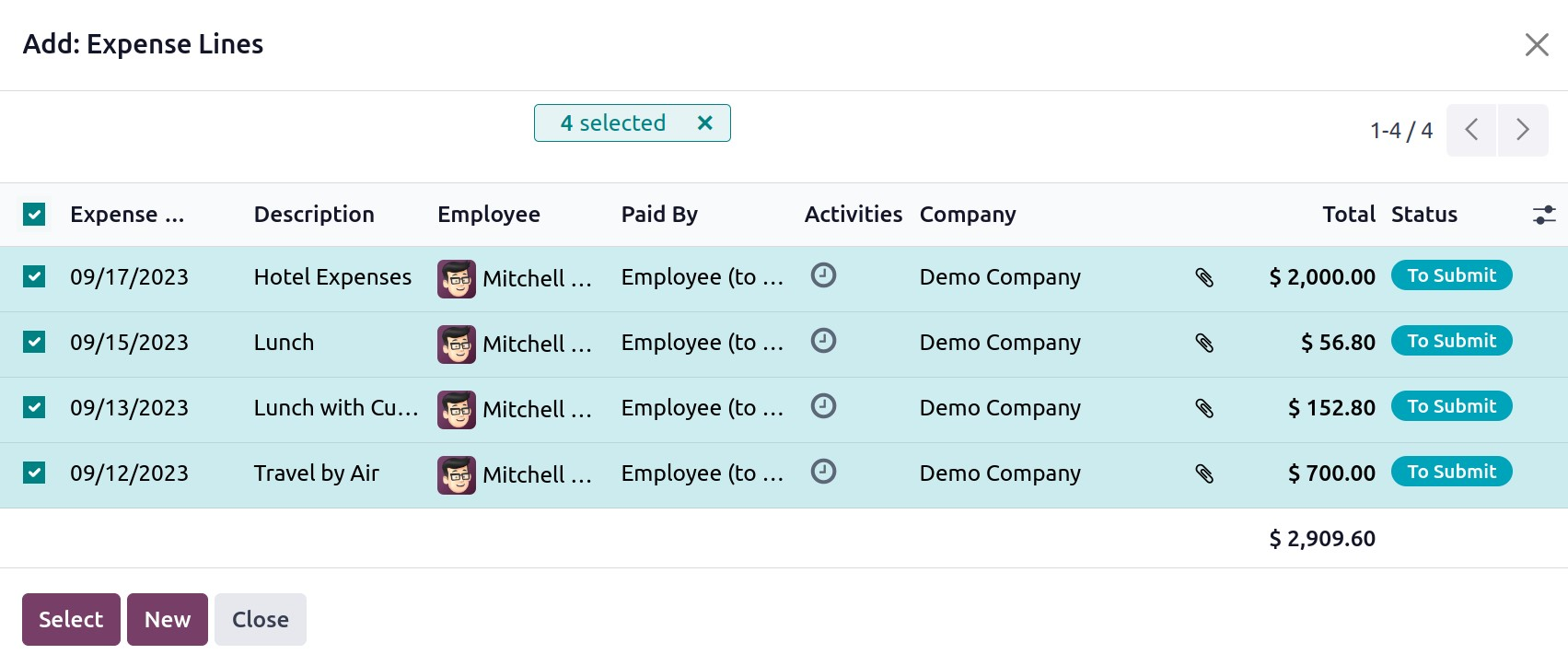This screenshot has width=1568, height=666.
Task: Open the activity clock for Travel by Air
Action: pos(823,472)
